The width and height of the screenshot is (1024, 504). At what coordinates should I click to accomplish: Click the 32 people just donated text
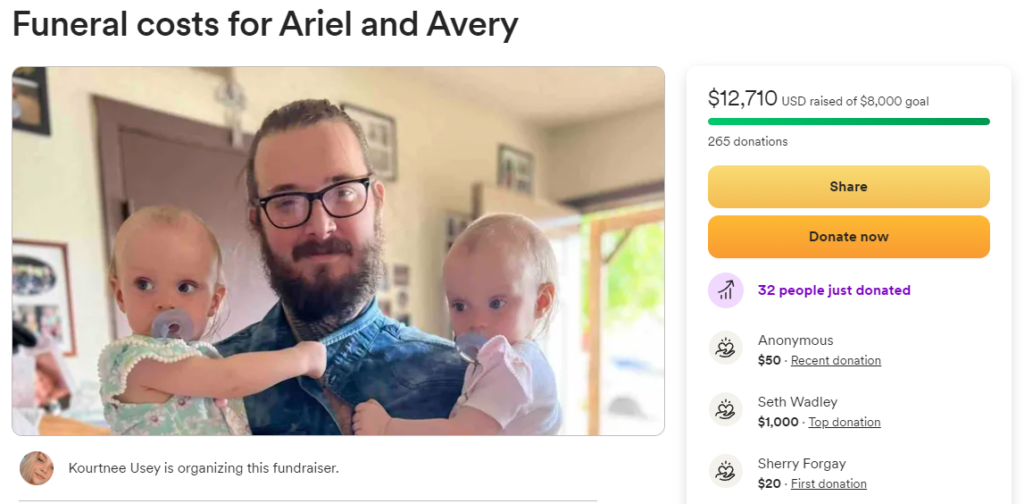click(834, 290)
